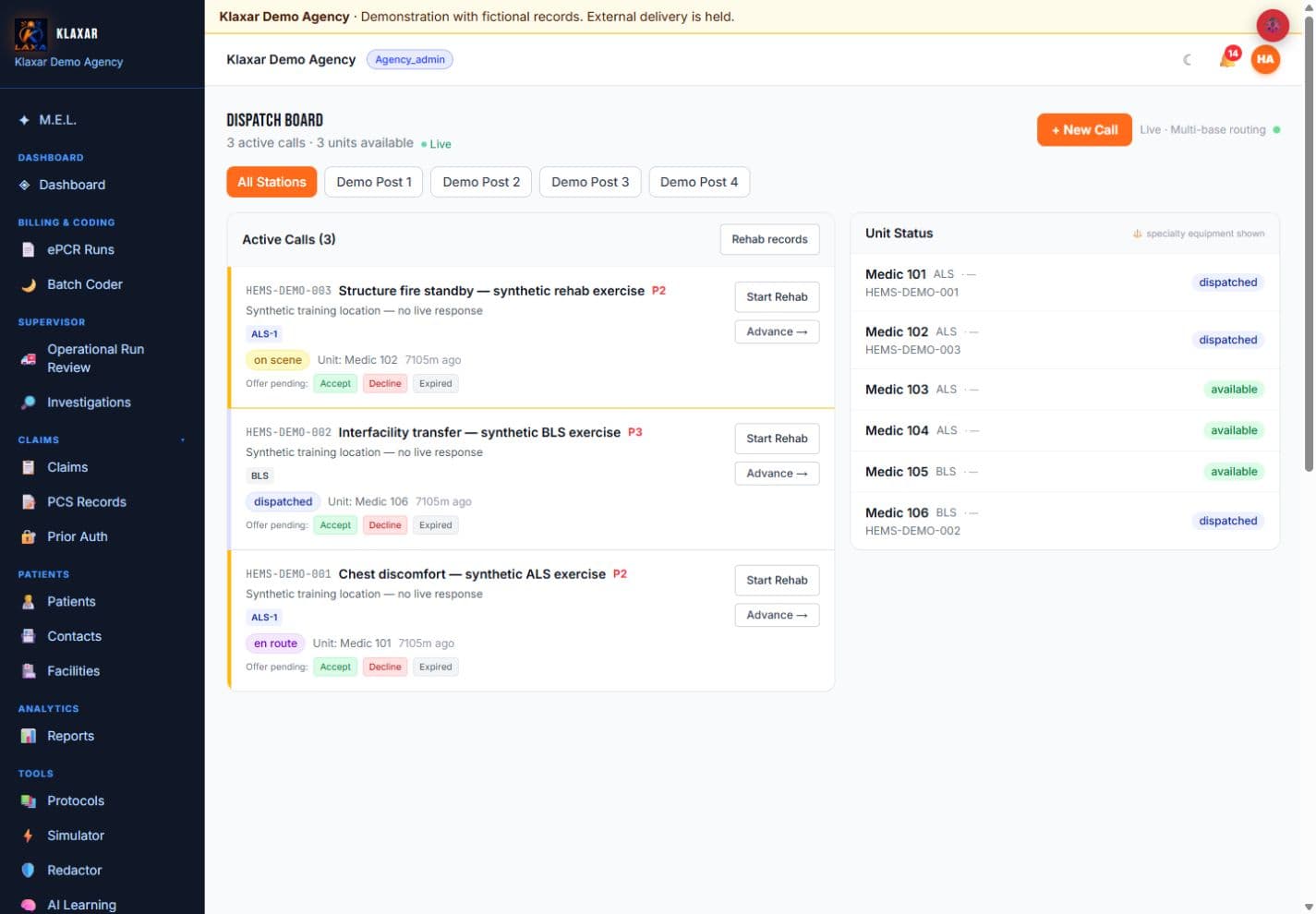Switch to Demo Post 3 station

click(590, 182)
